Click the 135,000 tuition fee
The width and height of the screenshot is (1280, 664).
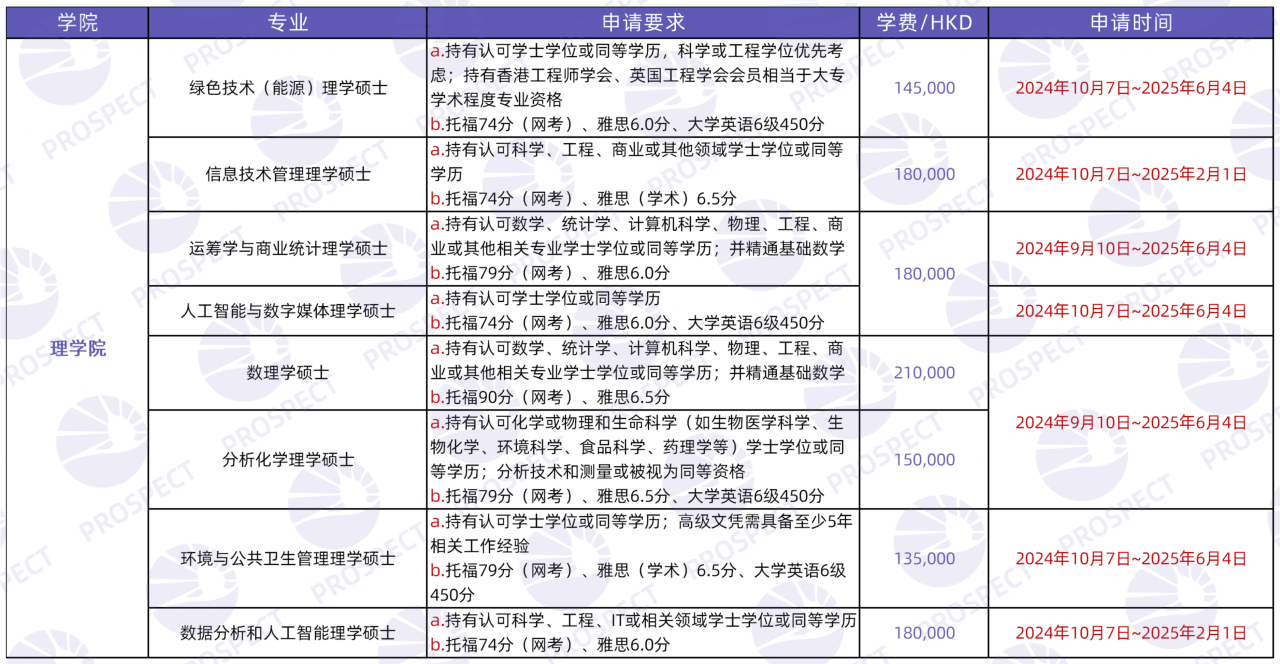925,558
